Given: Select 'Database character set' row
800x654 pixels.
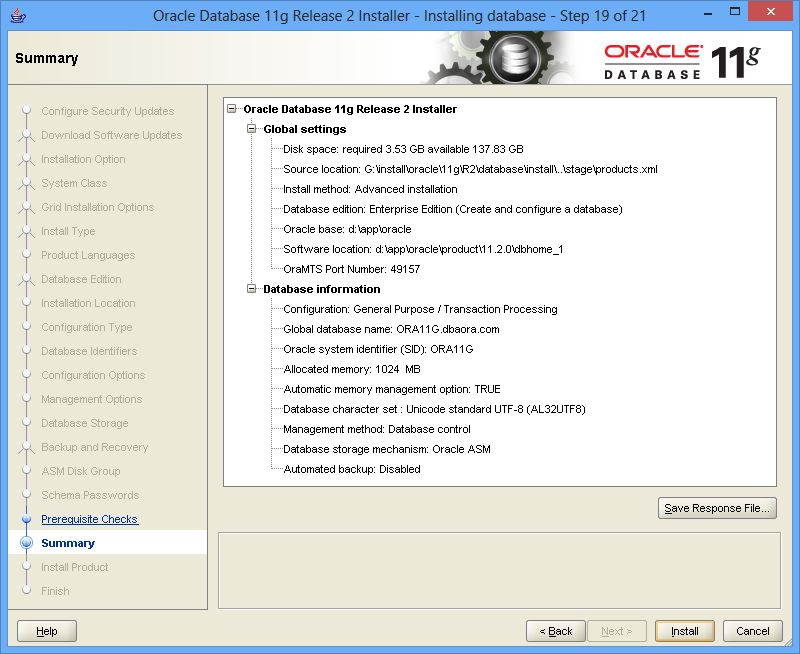Looking at the screenshot, I should pos(434,409).
